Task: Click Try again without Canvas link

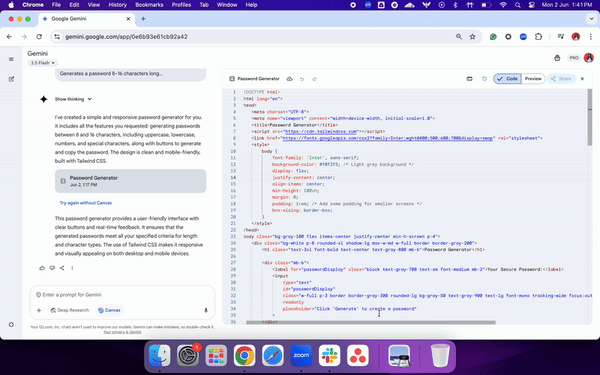Action: 86,203
